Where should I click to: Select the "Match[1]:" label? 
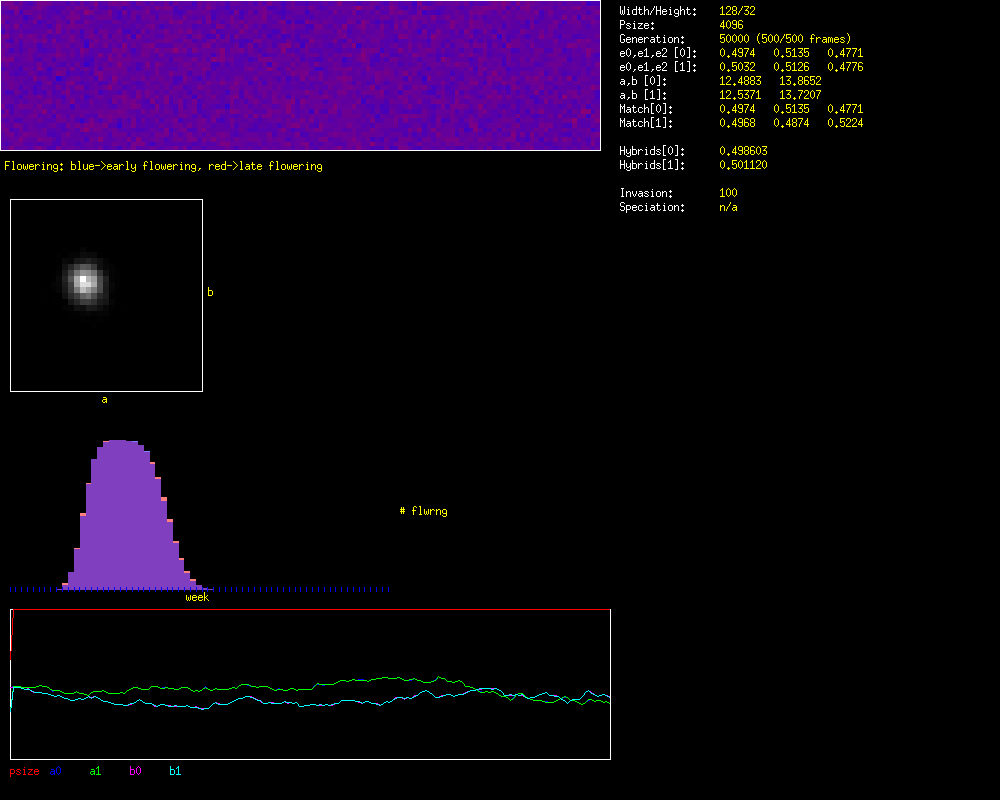646,124
